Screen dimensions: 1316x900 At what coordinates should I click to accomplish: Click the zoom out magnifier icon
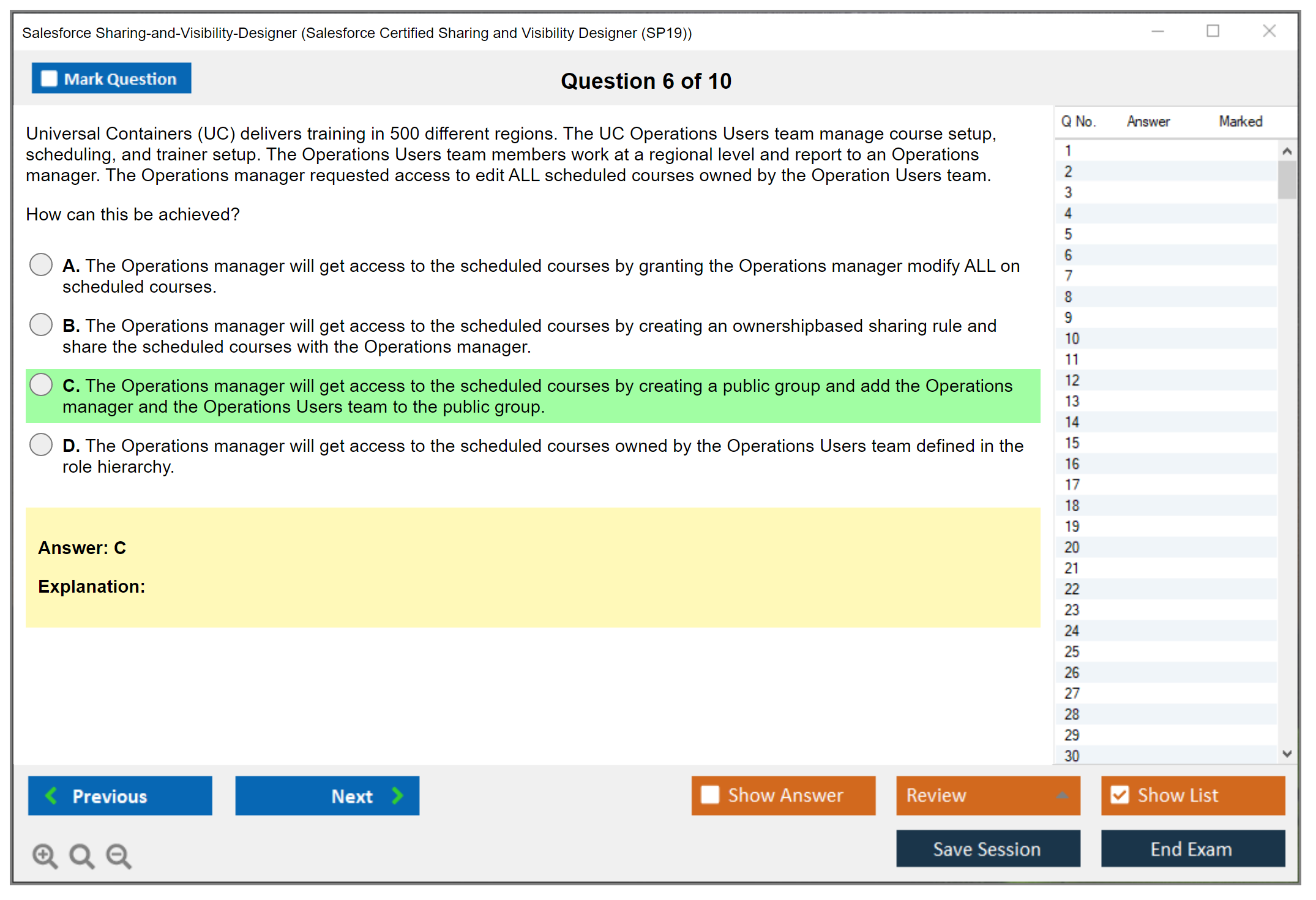coord(118,855)
